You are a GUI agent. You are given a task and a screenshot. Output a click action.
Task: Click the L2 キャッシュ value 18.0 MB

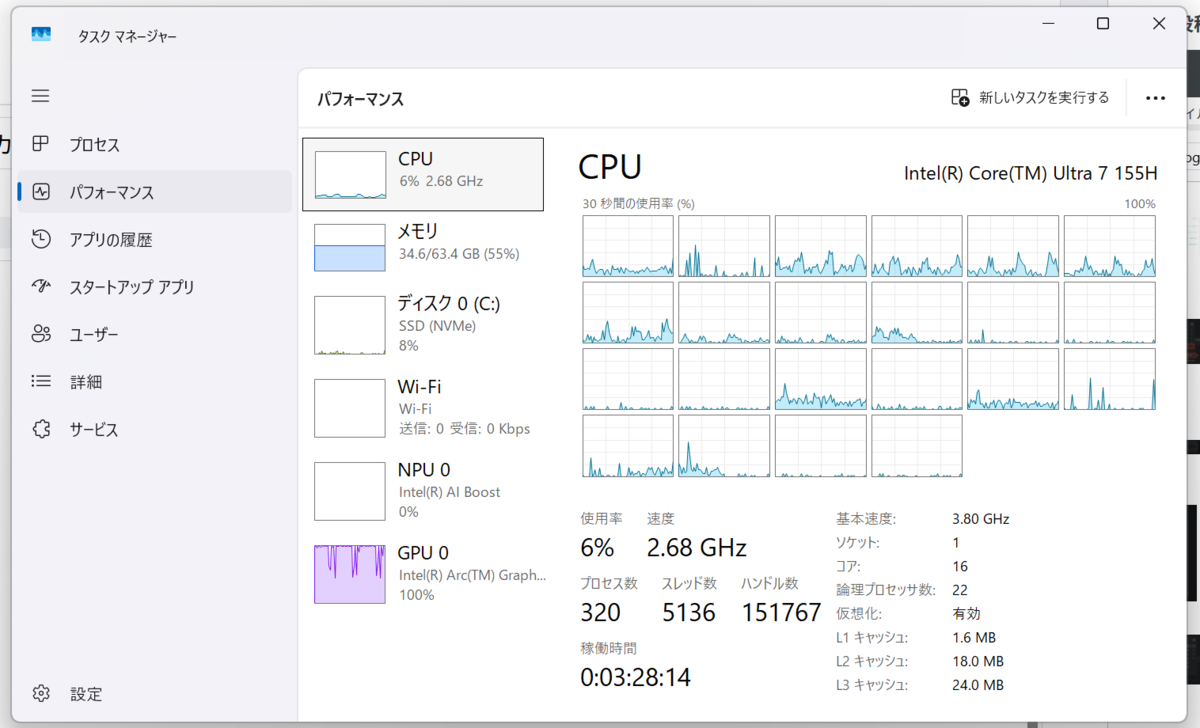tap(978, 661)
